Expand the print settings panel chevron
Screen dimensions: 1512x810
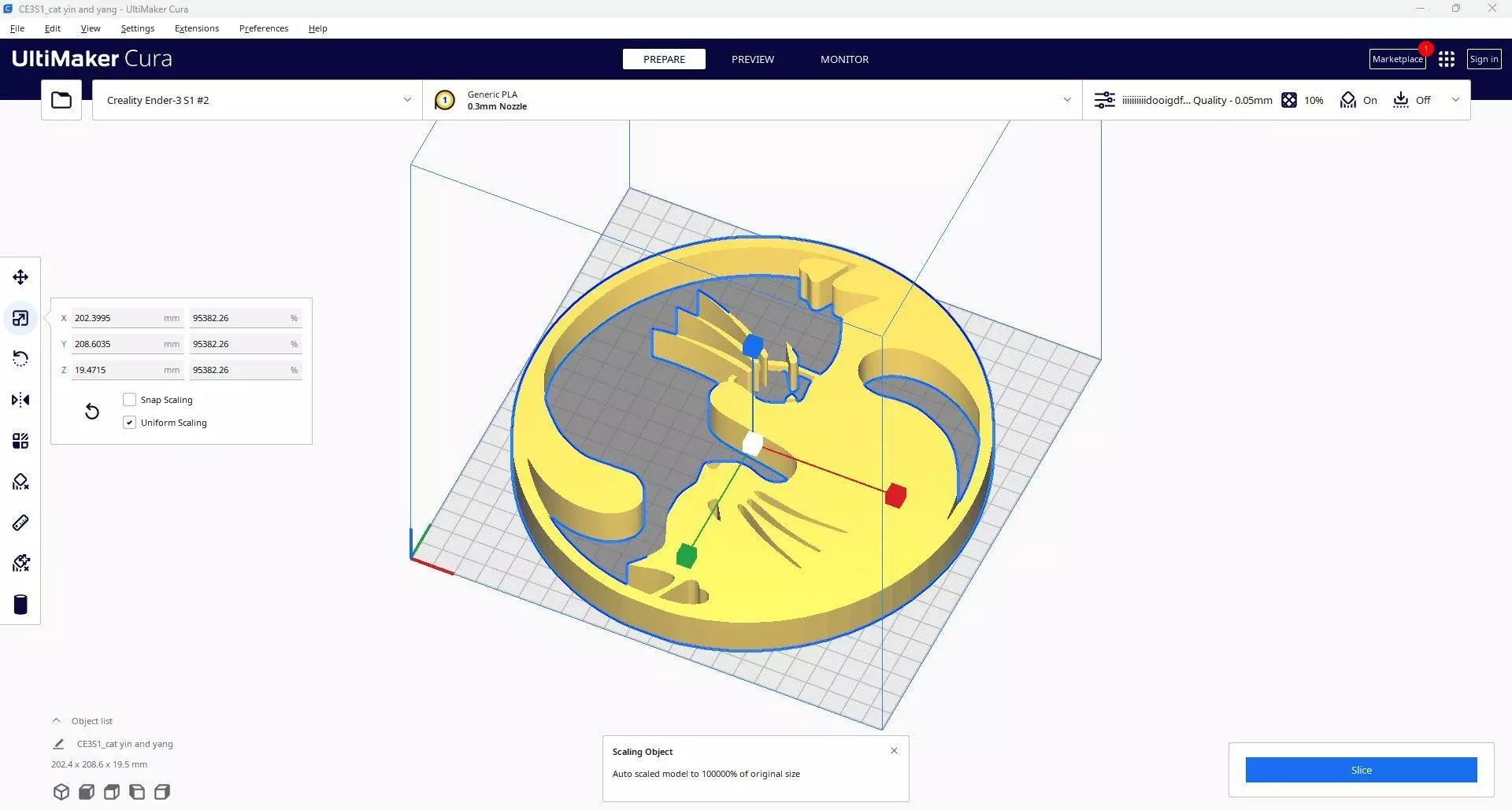(1455, 100)
